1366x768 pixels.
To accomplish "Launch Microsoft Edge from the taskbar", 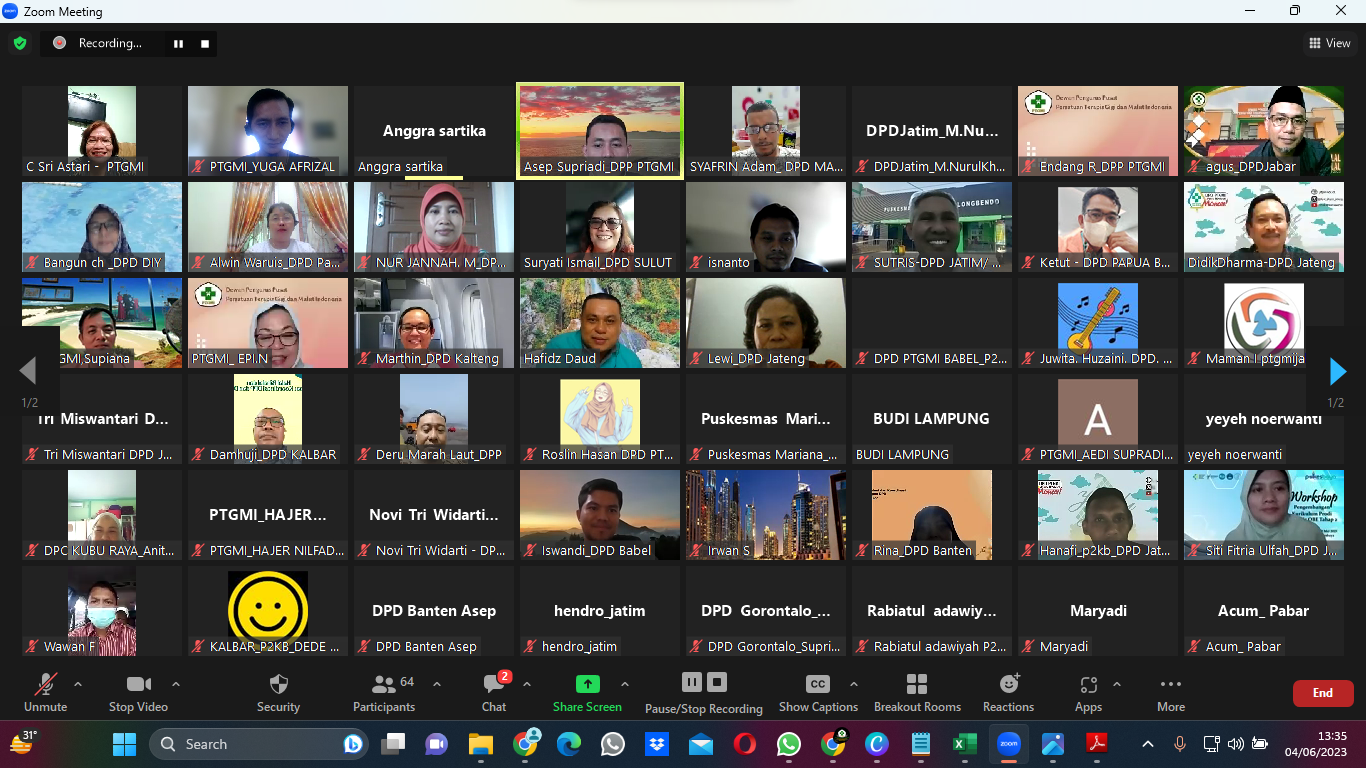I will [x=569, y=744].
